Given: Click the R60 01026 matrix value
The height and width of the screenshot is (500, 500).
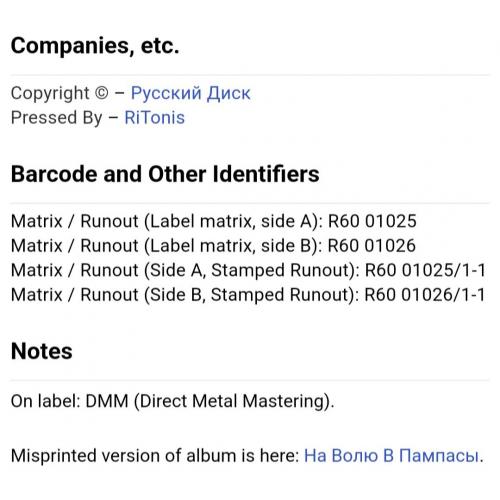Looking at the screenshot, I should (x=372, y=246).
